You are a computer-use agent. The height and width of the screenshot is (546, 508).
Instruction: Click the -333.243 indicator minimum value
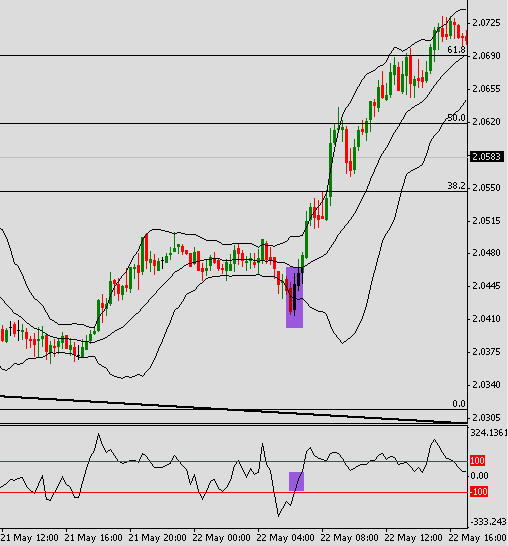tap(489, 522)
